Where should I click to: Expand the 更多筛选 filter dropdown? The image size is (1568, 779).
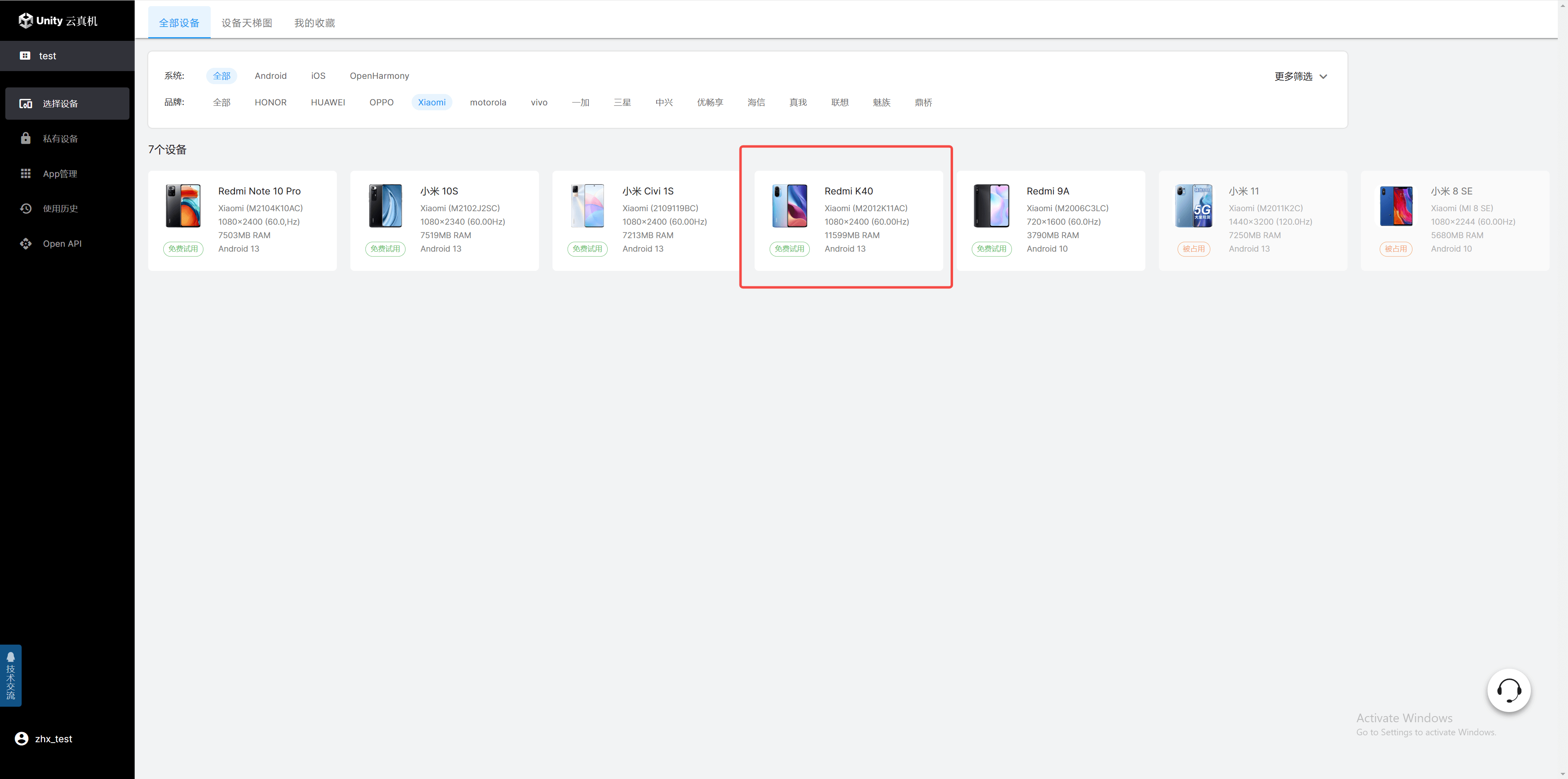(x=1300, y=76)
